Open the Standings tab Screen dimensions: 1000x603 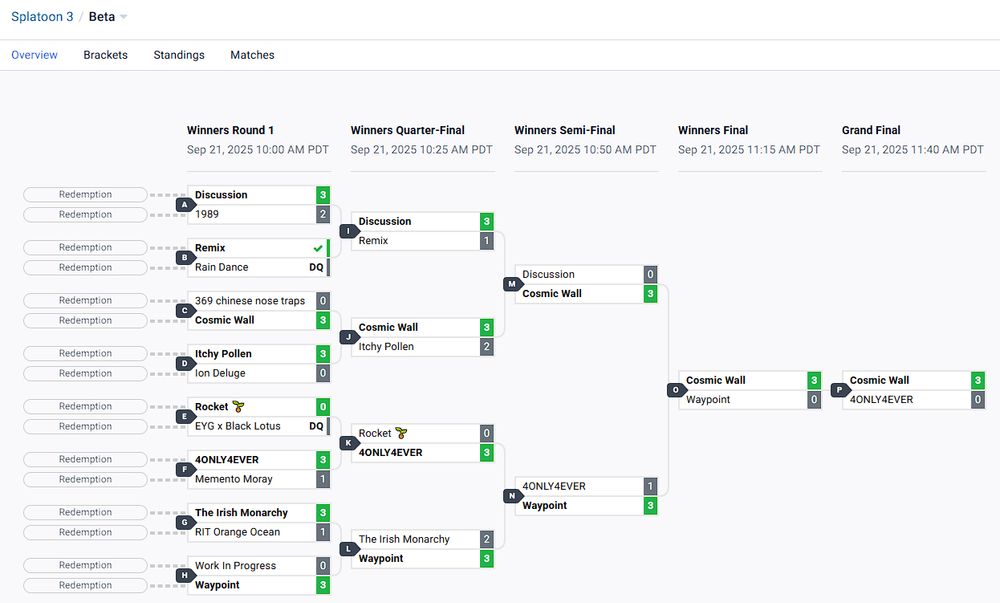click(x=179, y=55)
